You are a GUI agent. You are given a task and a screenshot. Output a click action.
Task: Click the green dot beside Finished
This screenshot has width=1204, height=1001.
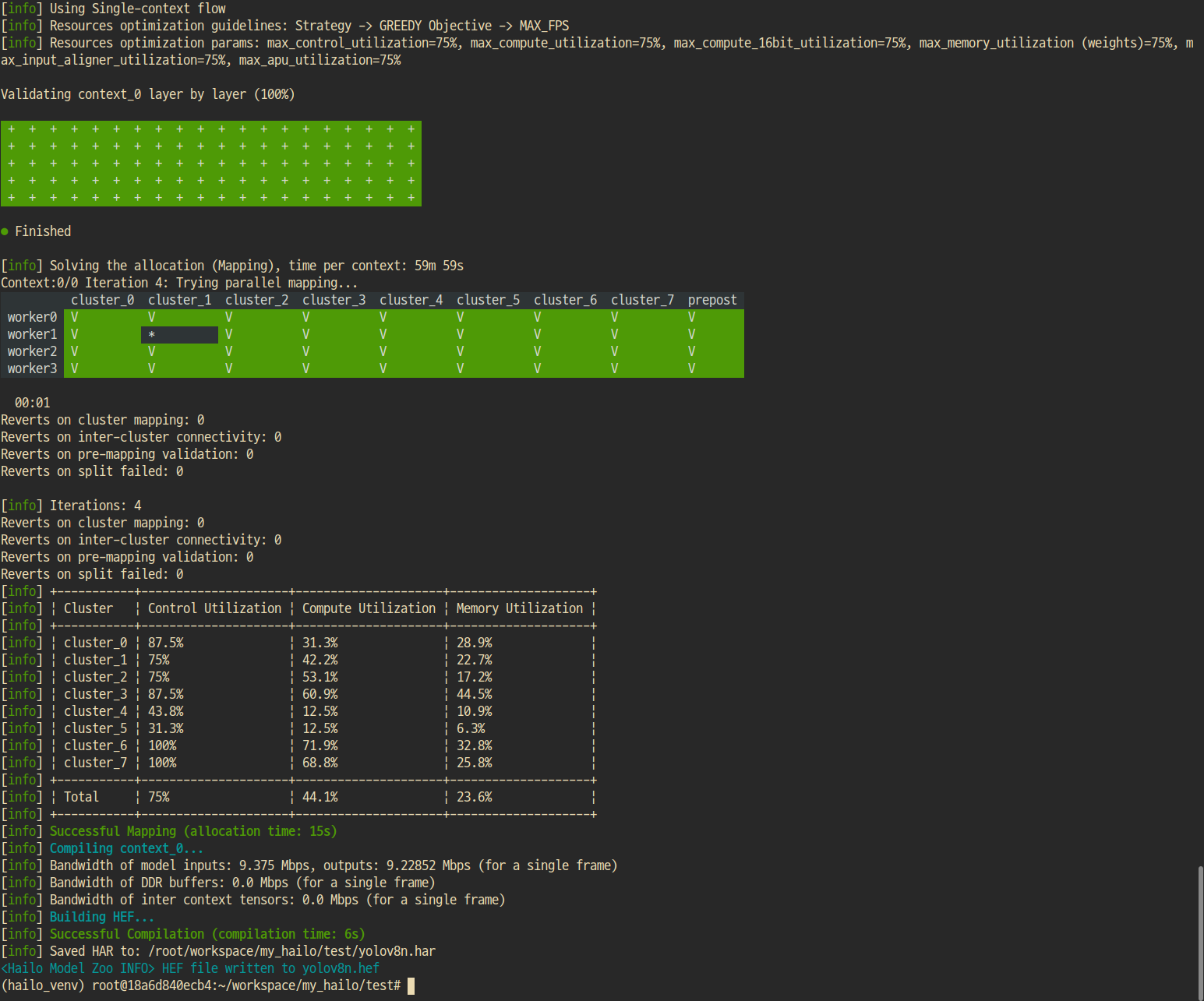point(5,231)
